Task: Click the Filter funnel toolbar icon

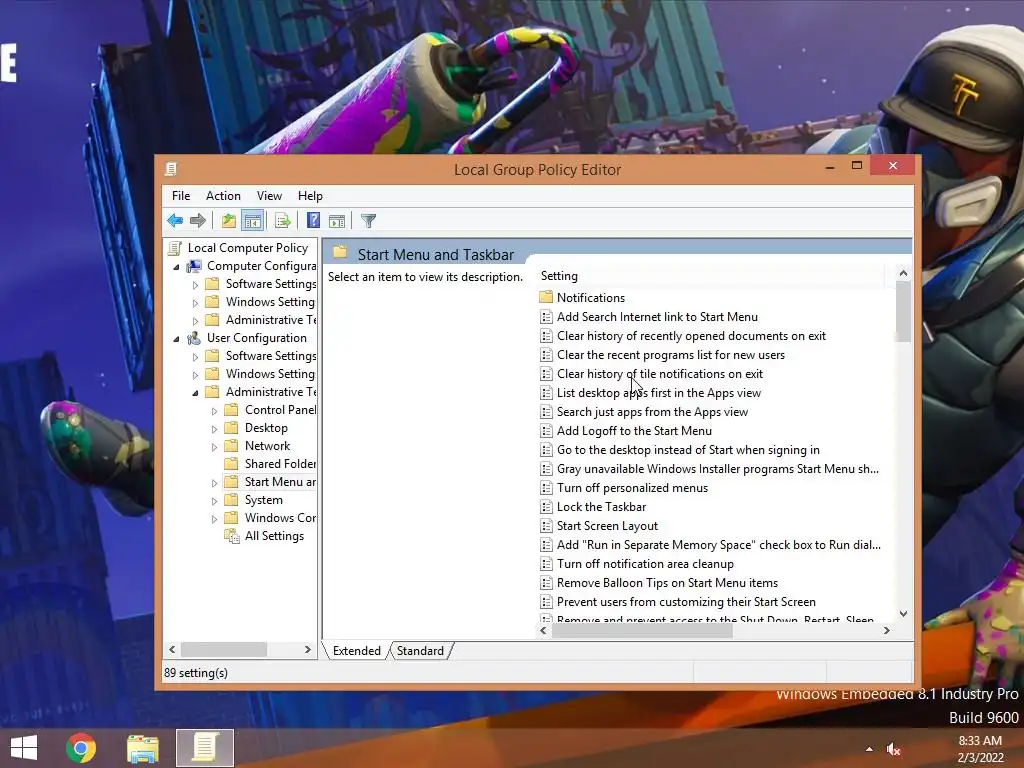Action: tap(368, 221)
